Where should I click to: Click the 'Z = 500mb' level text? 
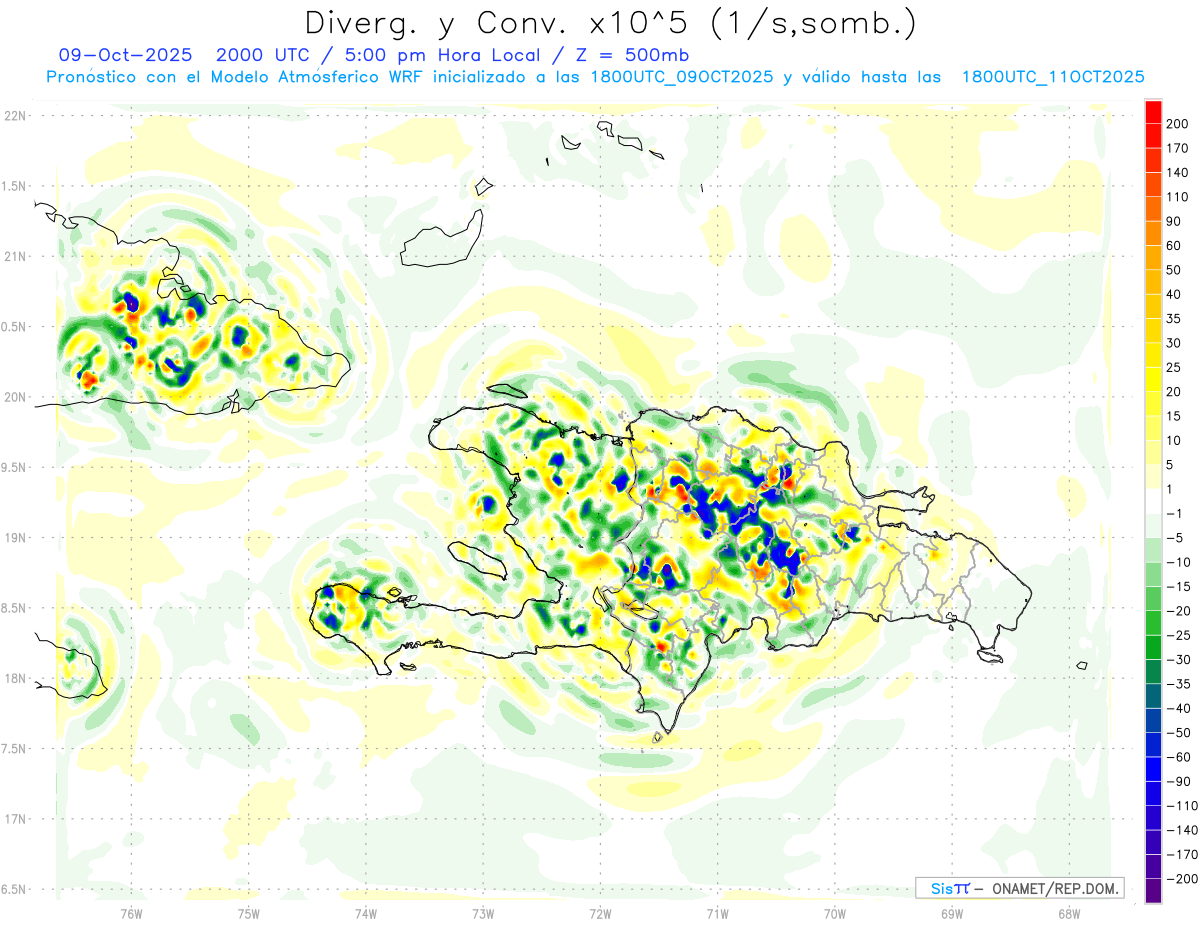click(635, 55)
